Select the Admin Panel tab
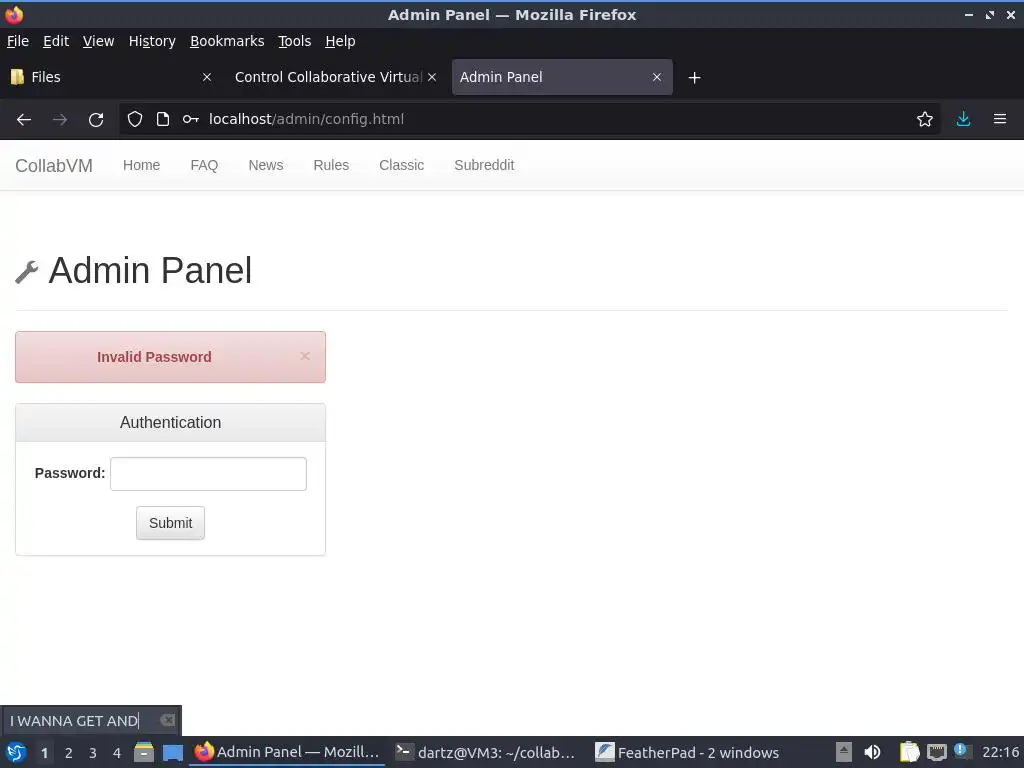The width and height of the screenshot is (1024, 768). tap(562, 77)
